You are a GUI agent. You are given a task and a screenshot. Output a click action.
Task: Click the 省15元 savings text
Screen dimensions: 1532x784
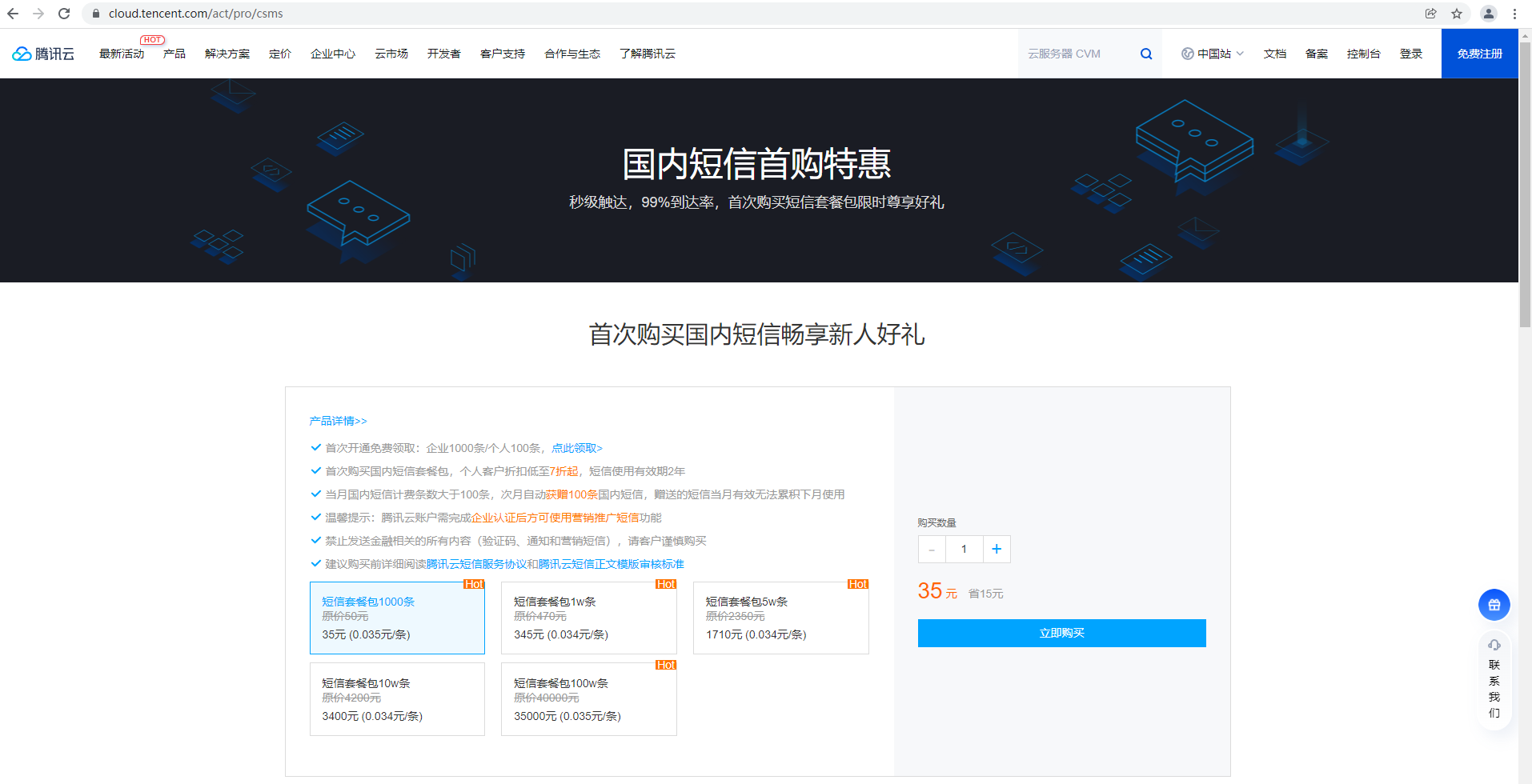click(x=985, y=594)
